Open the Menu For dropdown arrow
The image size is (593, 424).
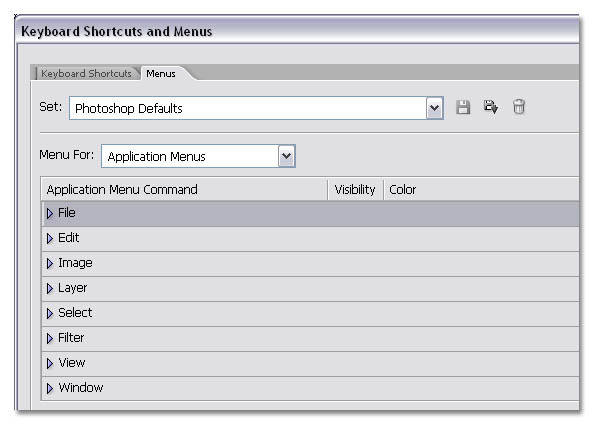click(x=287, y=156)
